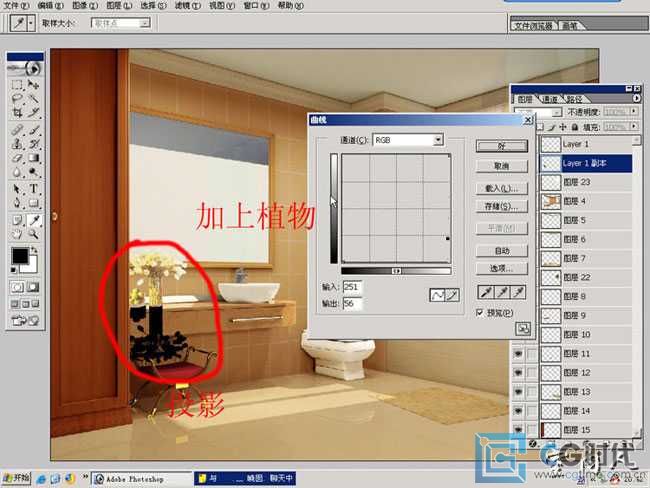Click the white background color swatch

[x=31, y=267]
